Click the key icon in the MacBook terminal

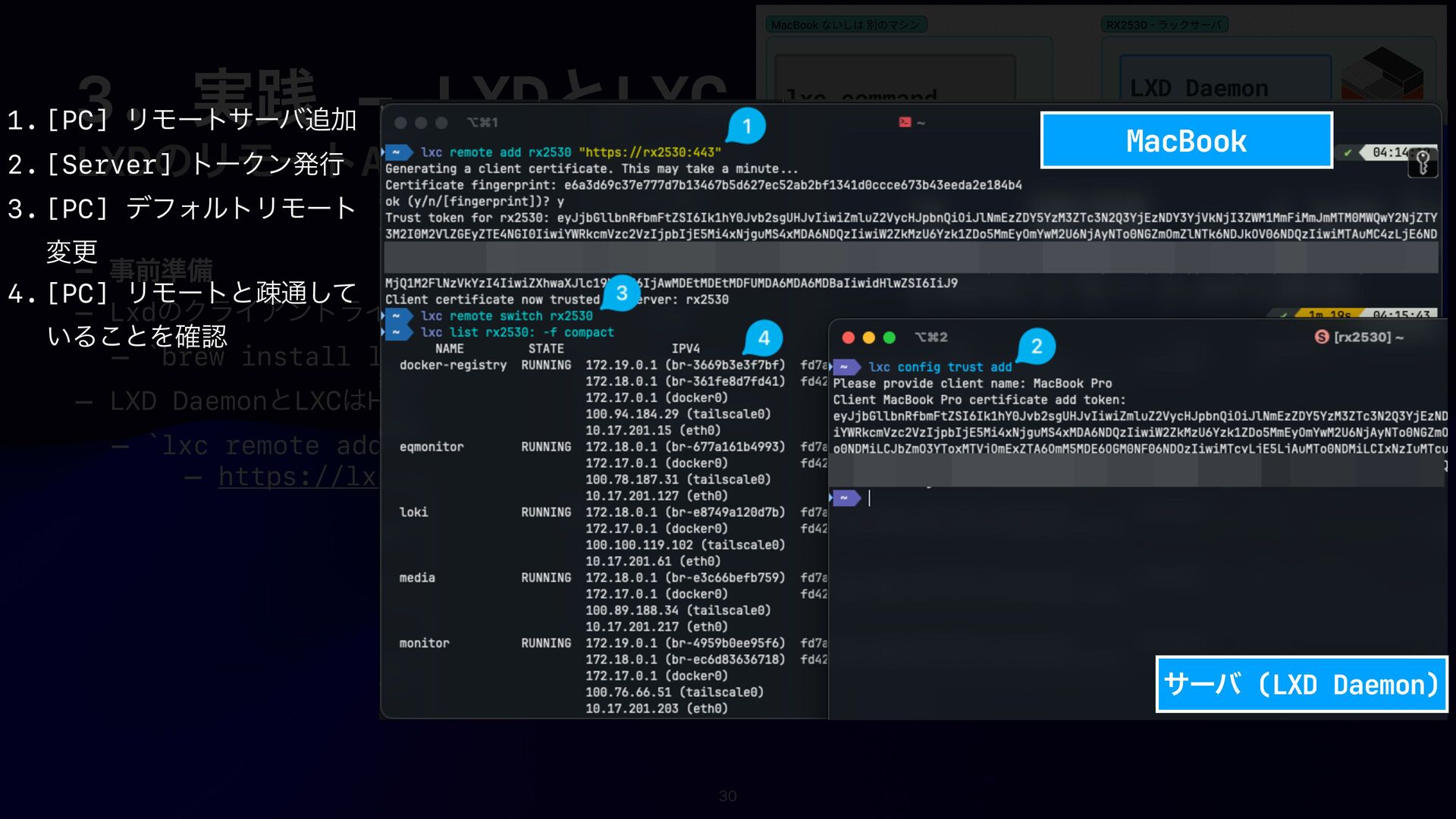(1423, 163)
